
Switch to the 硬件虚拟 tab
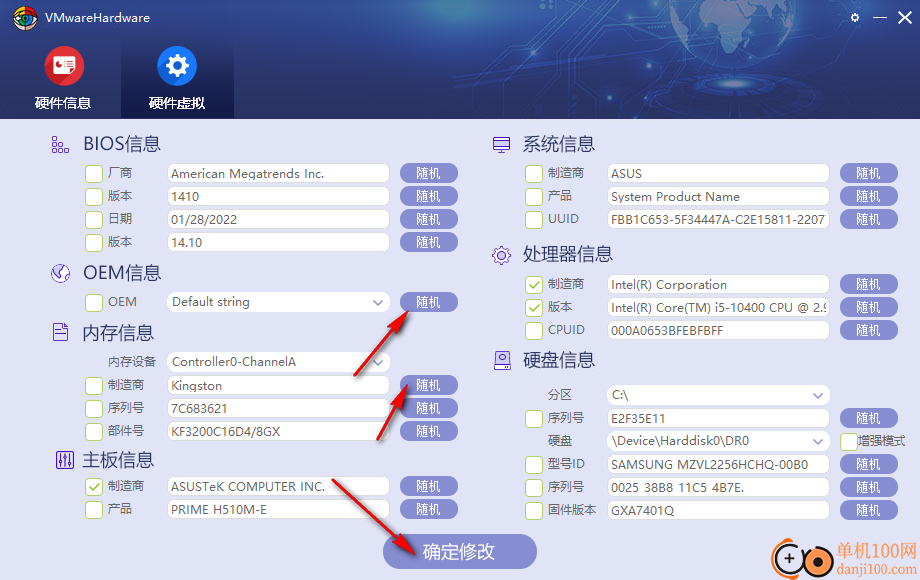pos(177,78)
